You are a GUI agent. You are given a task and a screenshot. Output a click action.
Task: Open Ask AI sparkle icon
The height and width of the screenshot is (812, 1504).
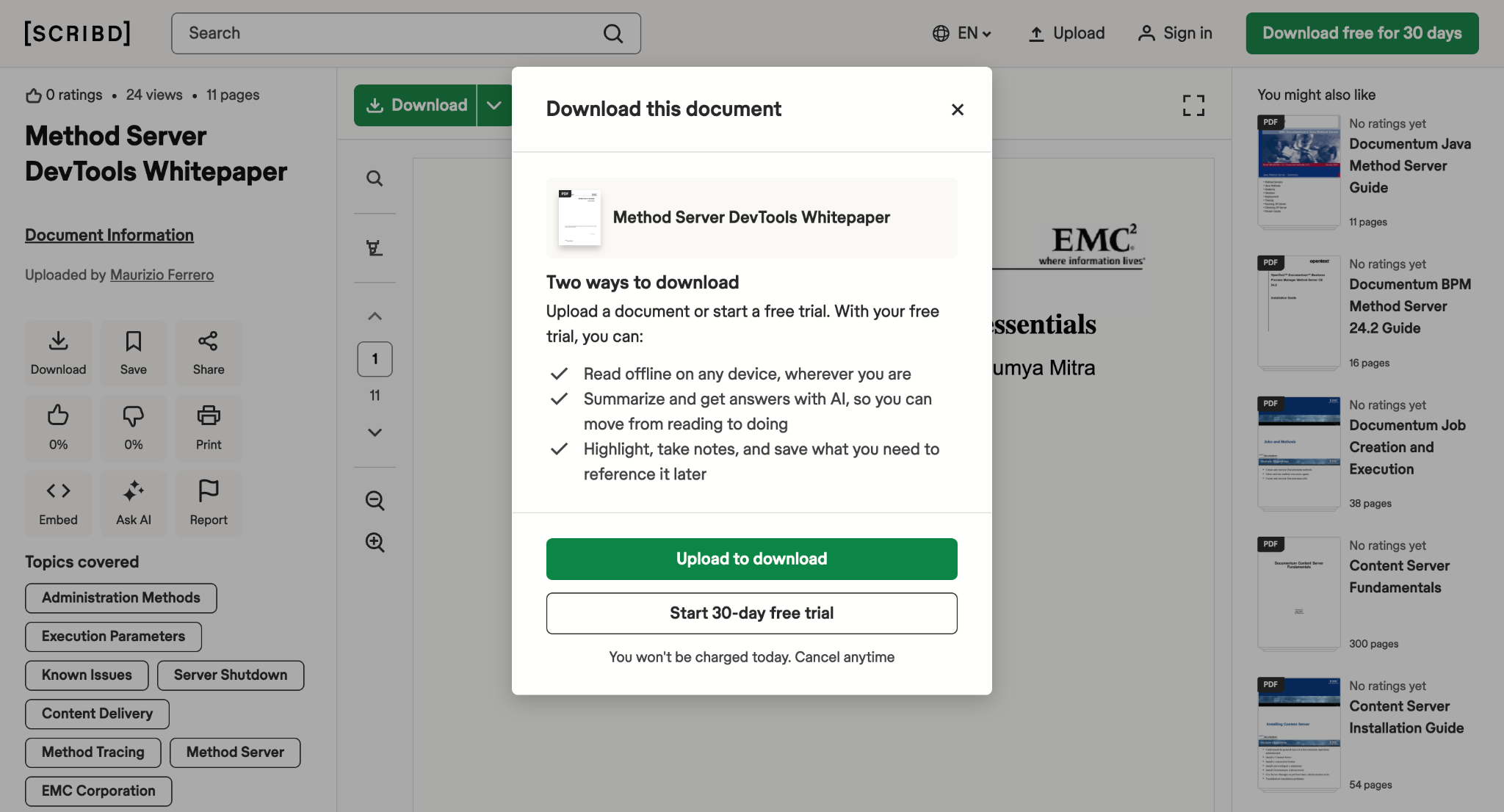click(134, 503)
